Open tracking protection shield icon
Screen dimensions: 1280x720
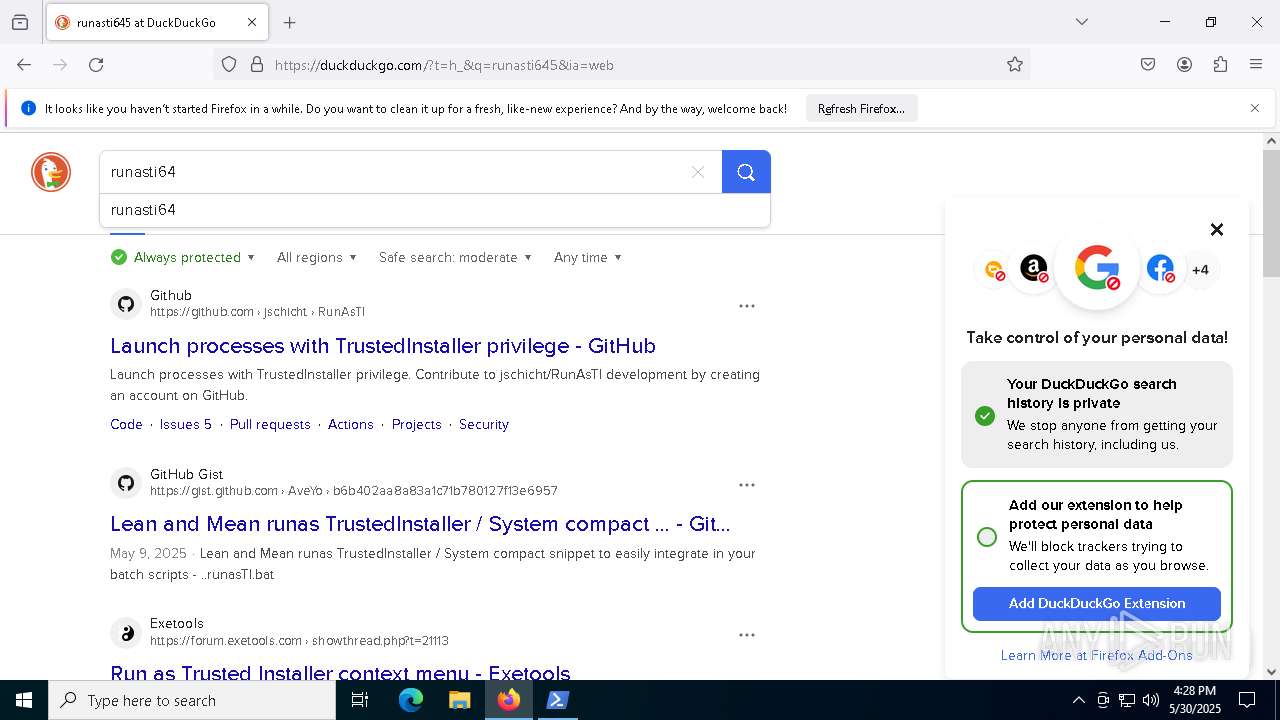(x=229, y=65)
